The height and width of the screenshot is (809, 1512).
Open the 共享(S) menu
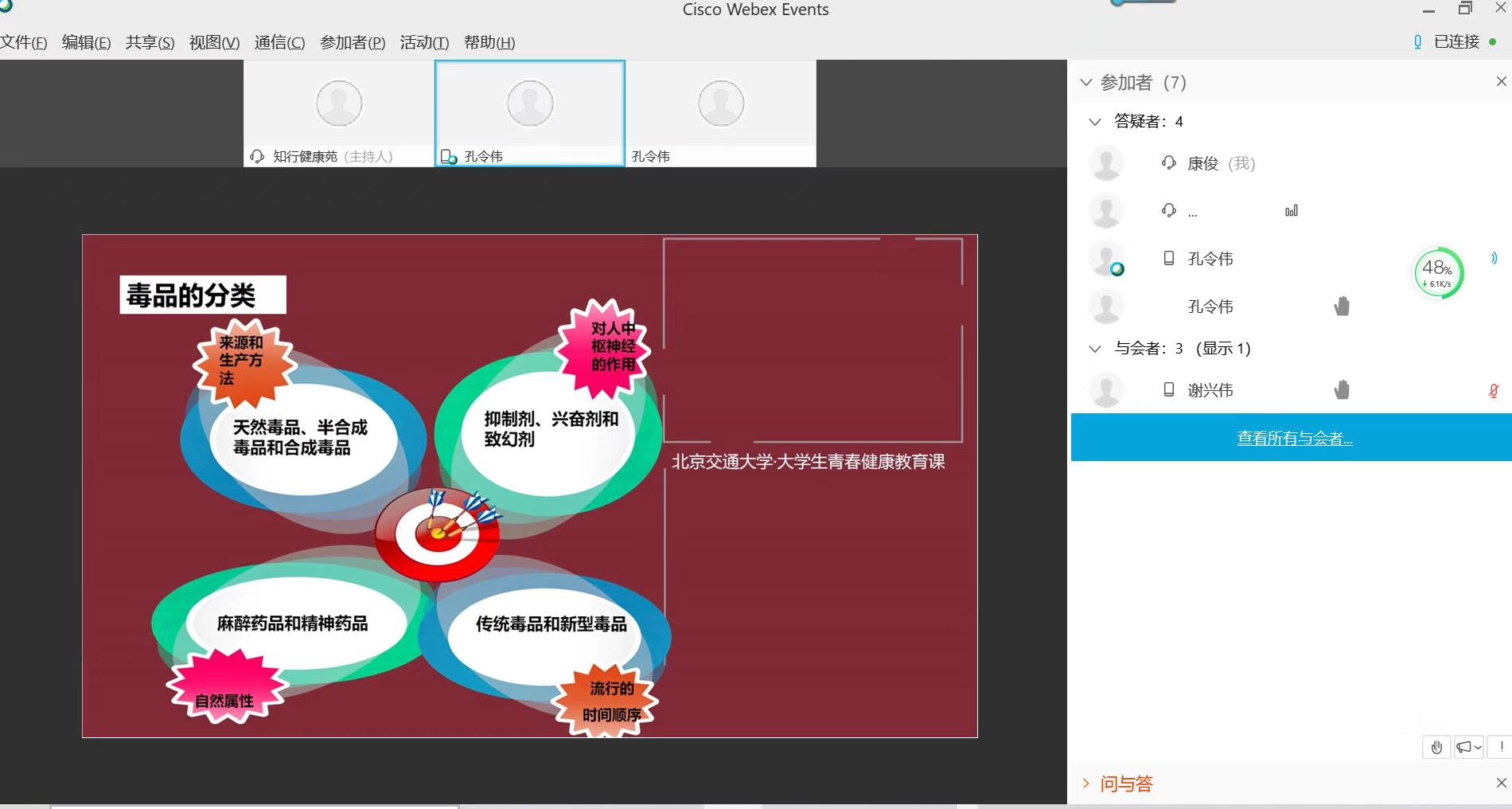pos(150,42)
